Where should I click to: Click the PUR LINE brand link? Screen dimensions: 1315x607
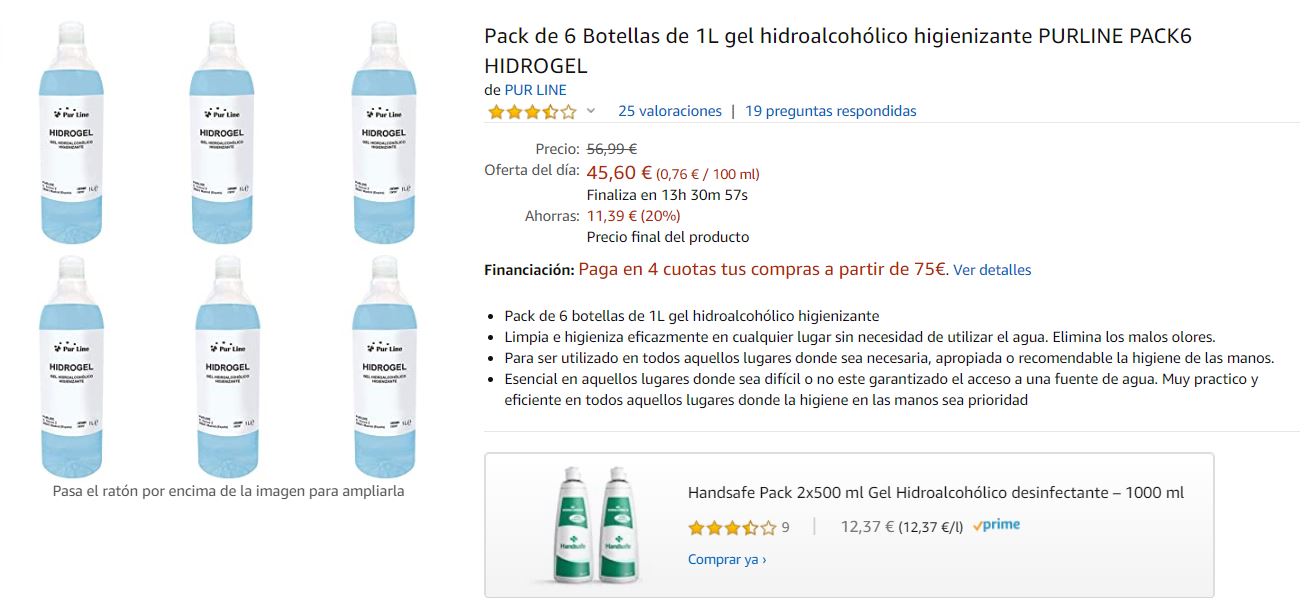(x=535, y=90)
